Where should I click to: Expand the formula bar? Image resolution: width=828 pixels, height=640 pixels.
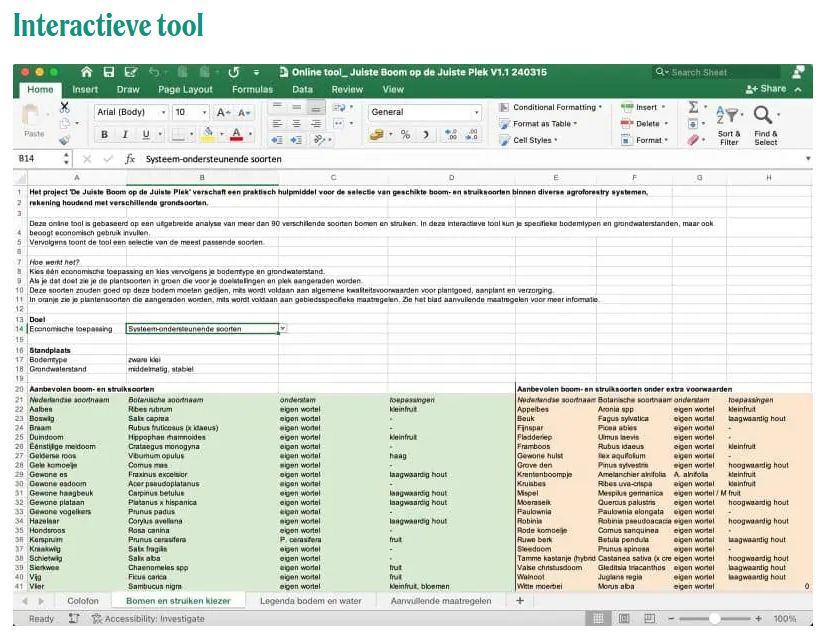(807, 158)
